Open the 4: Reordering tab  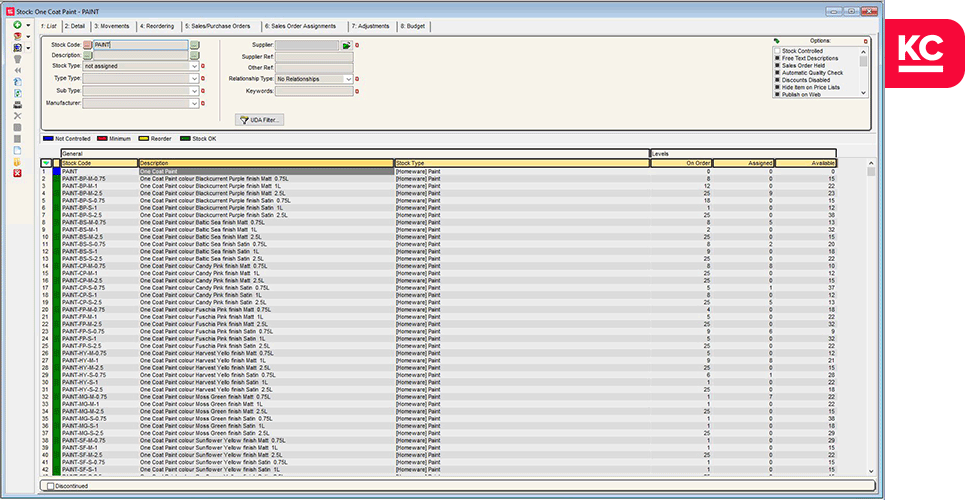157,26
